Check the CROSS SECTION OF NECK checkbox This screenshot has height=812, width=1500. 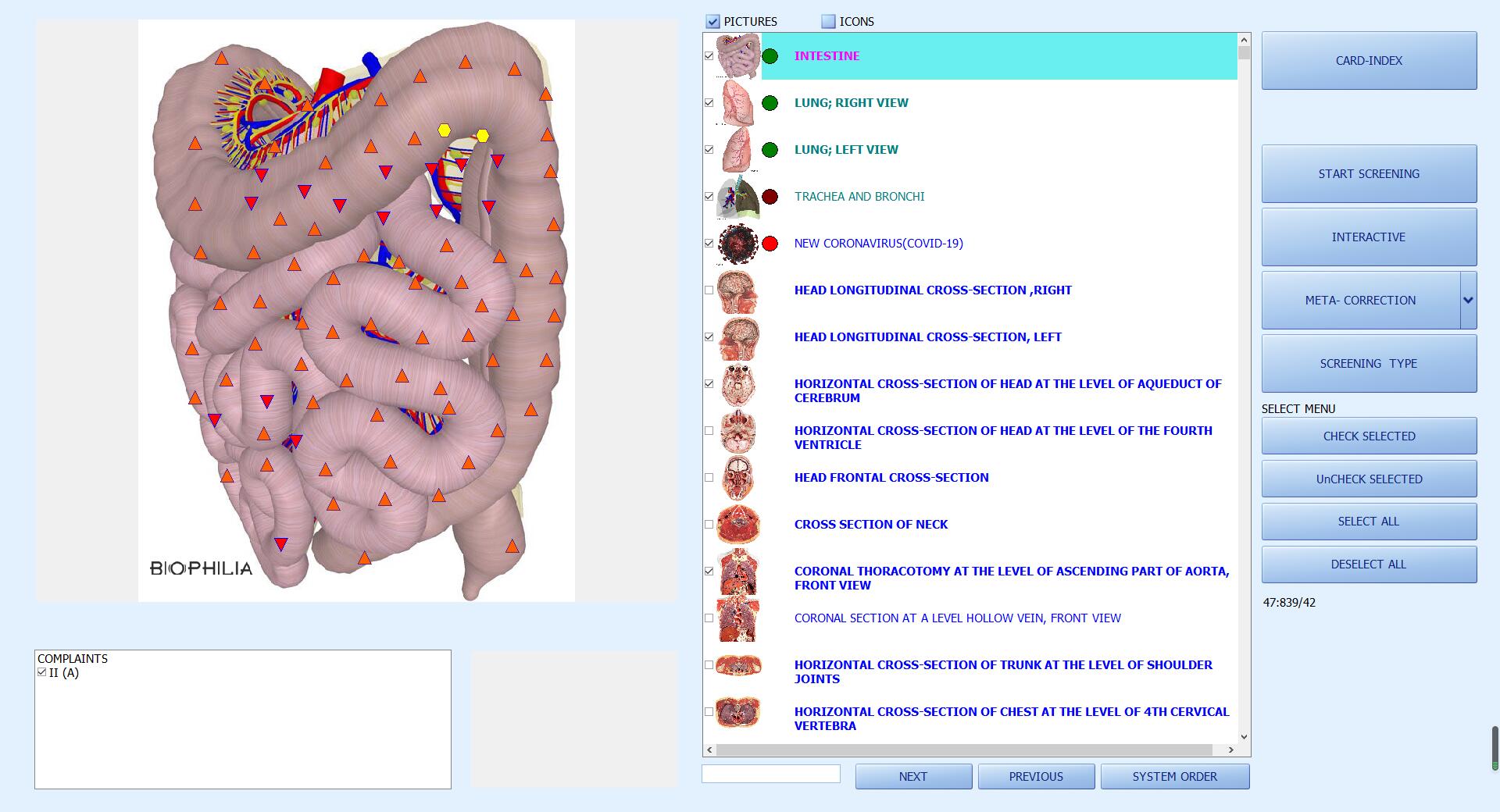(709, 525)
